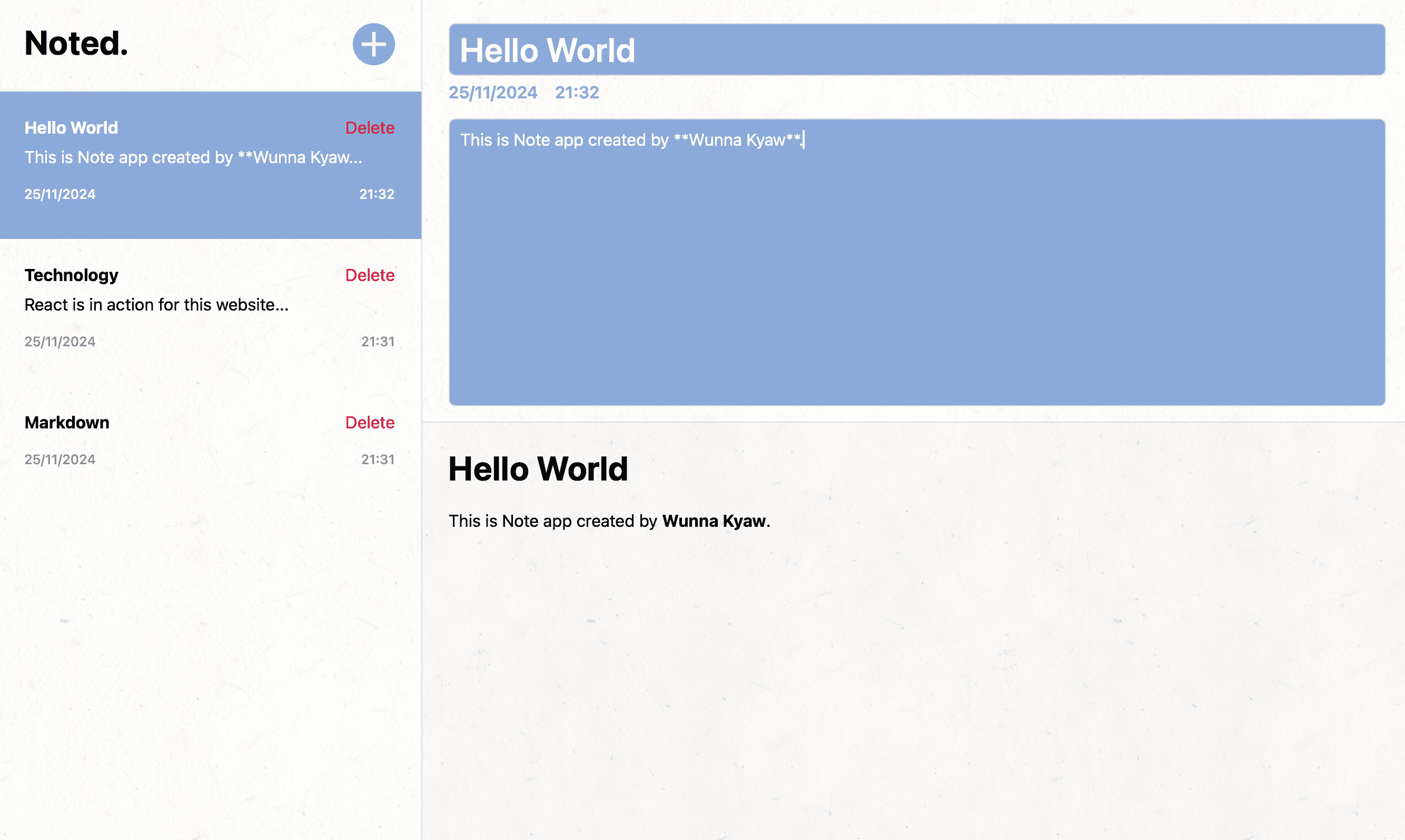This screenshot has width=1405, height=840.
Task: Click the 25/11/2024 date below title field
Action: click(493, 92)
